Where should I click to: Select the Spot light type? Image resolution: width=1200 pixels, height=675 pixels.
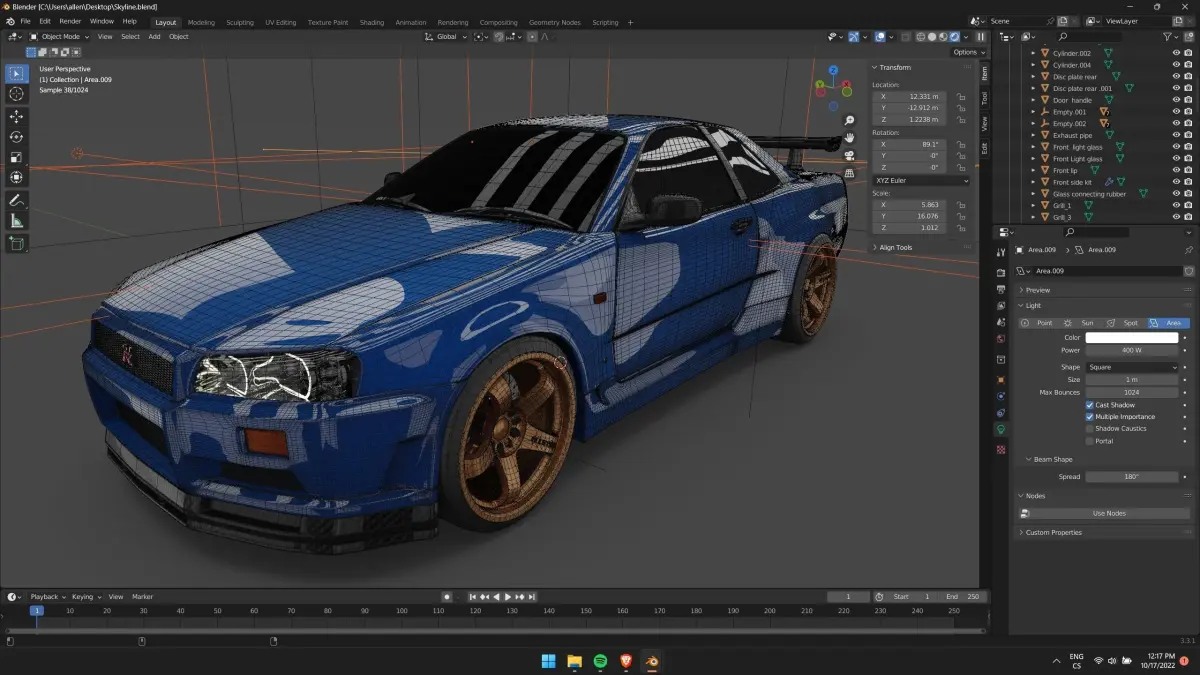(1125, 323)
